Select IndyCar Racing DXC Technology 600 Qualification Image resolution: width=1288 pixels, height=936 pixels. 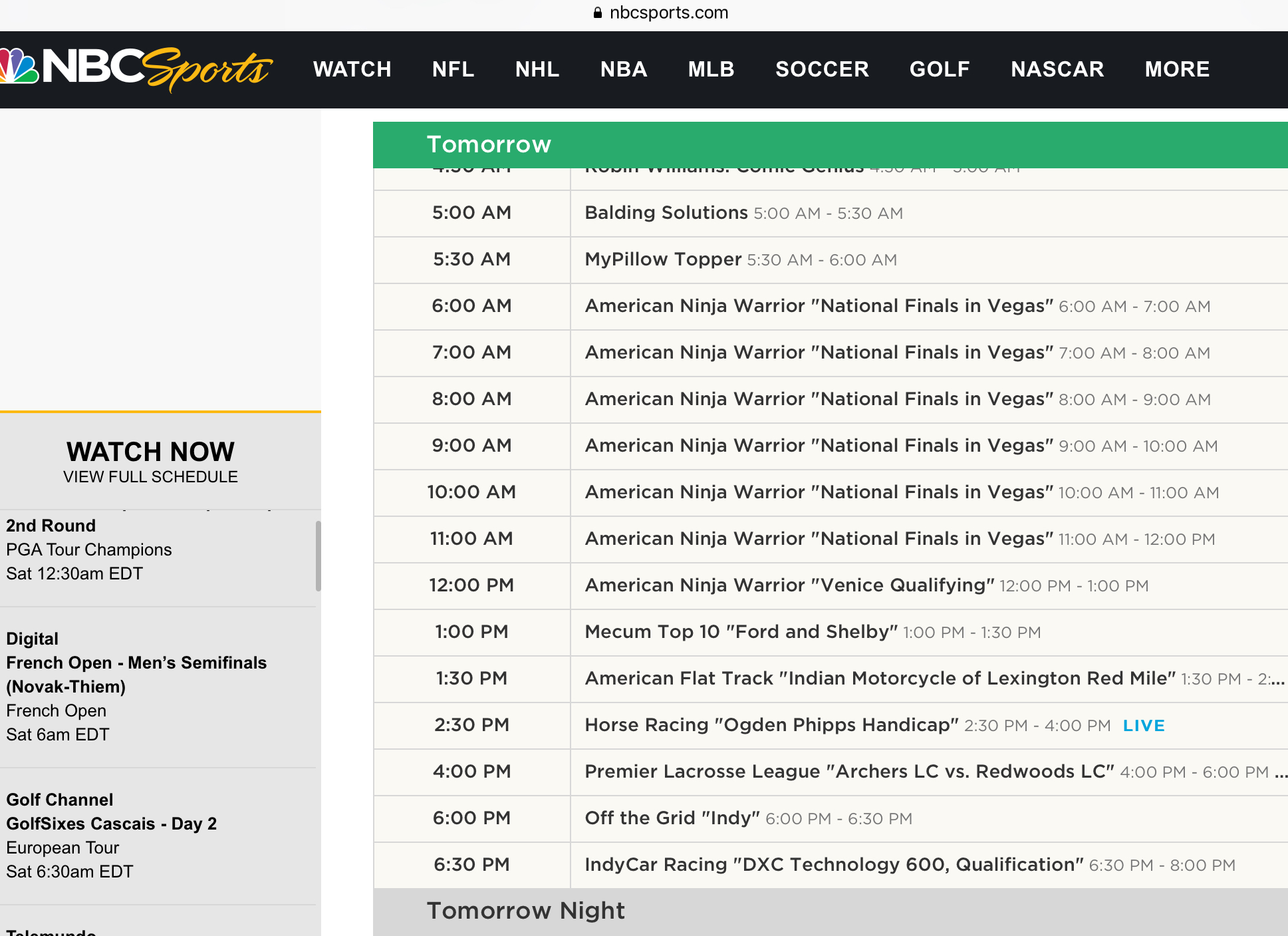(929, 865)
